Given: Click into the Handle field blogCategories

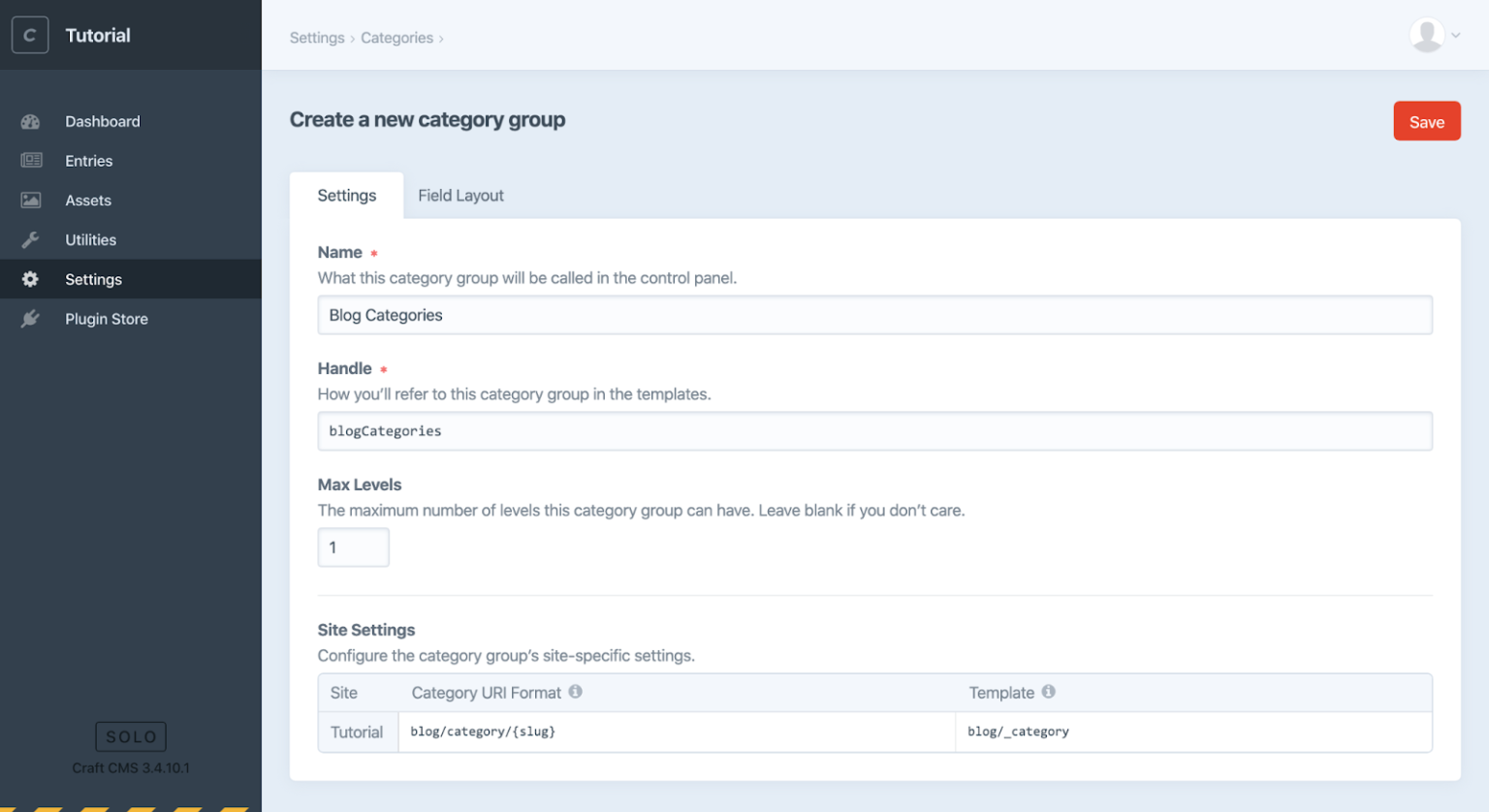Looking at the screenshot, I should (x=874, y=431).
